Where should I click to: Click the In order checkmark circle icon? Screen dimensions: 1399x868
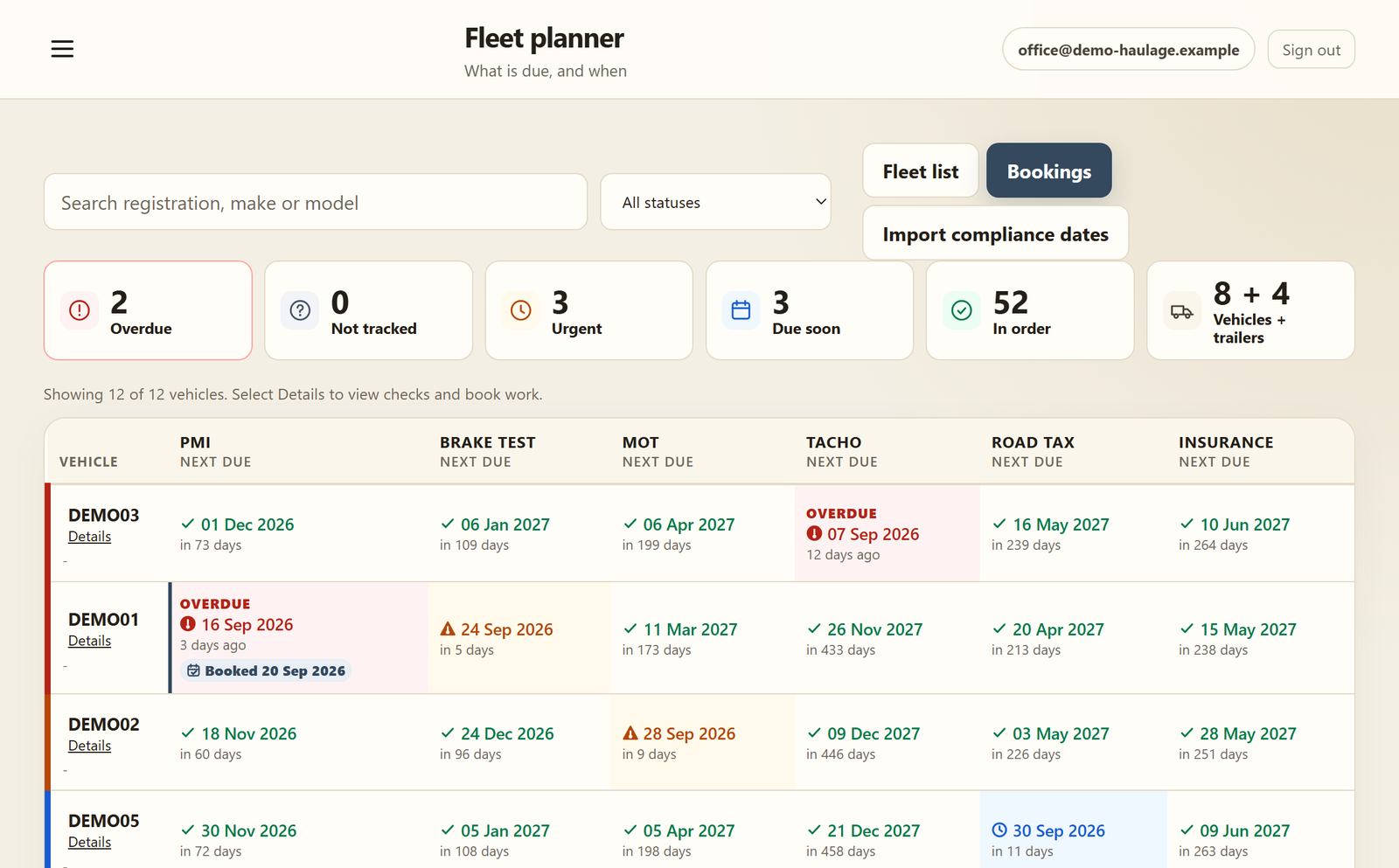coord(962,310)
